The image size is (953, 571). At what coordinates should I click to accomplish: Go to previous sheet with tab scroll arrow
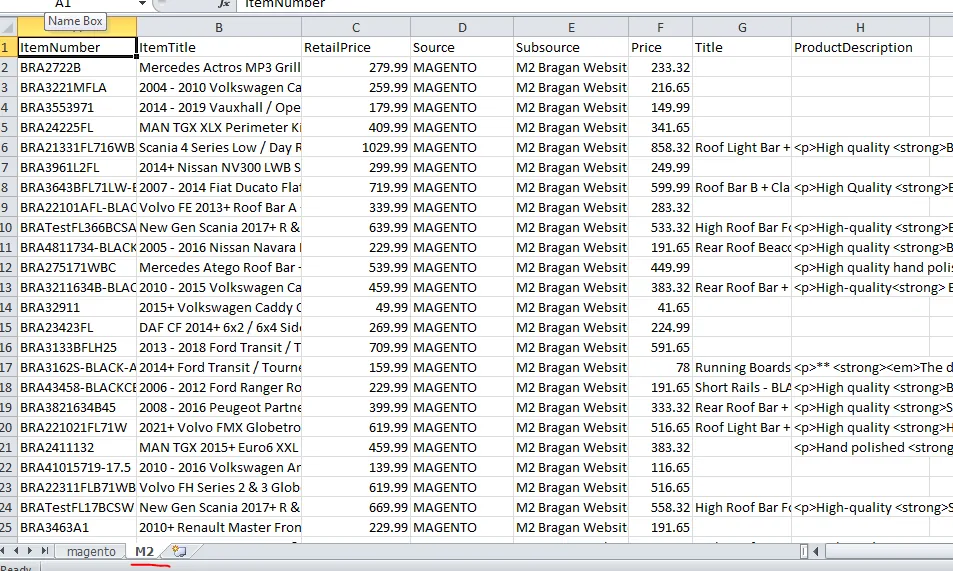pyautogui.click(x=16, y=550)
